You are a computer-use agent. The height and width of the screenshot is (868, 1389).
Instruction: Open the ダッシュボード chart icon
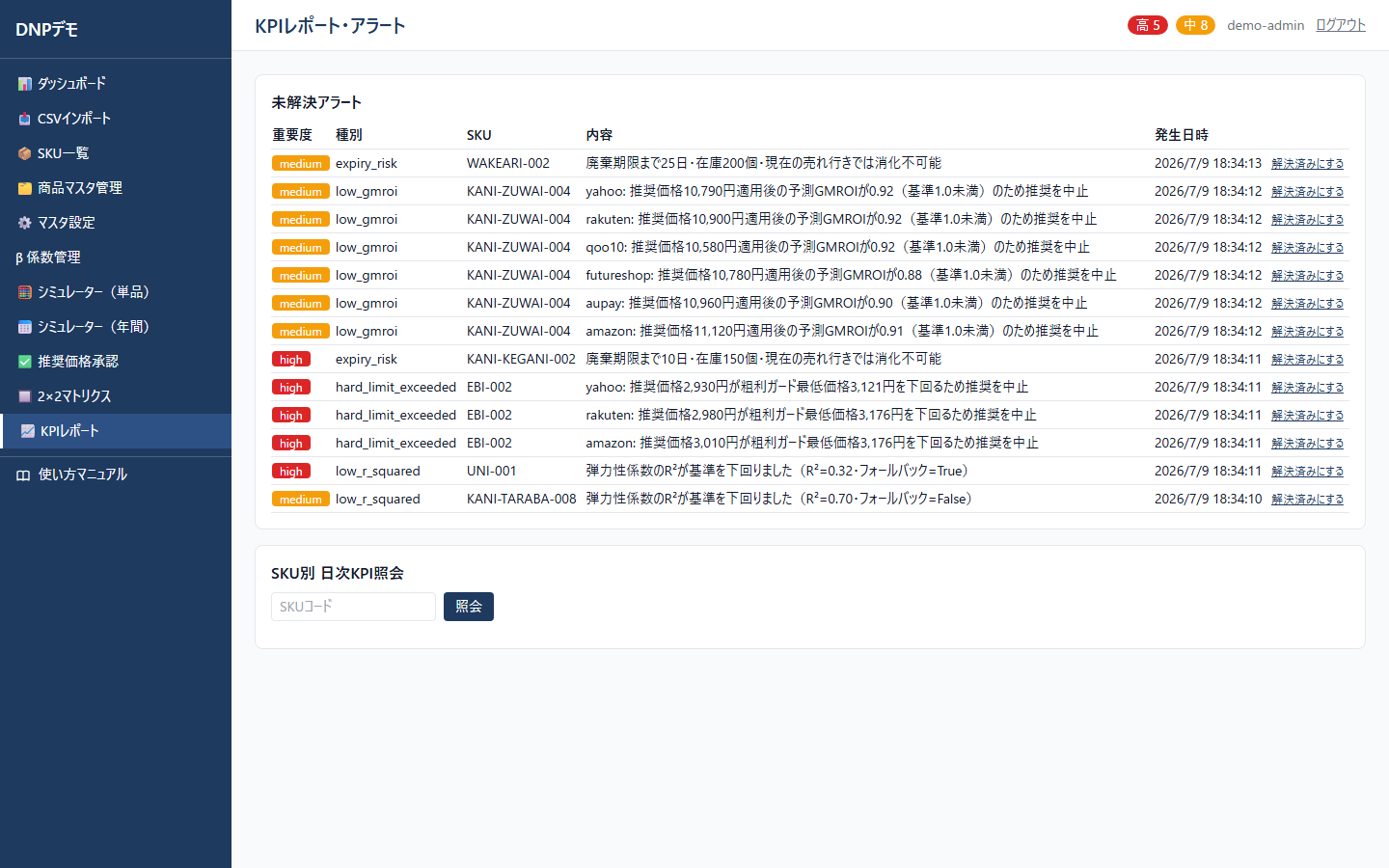tap(25, 84)
